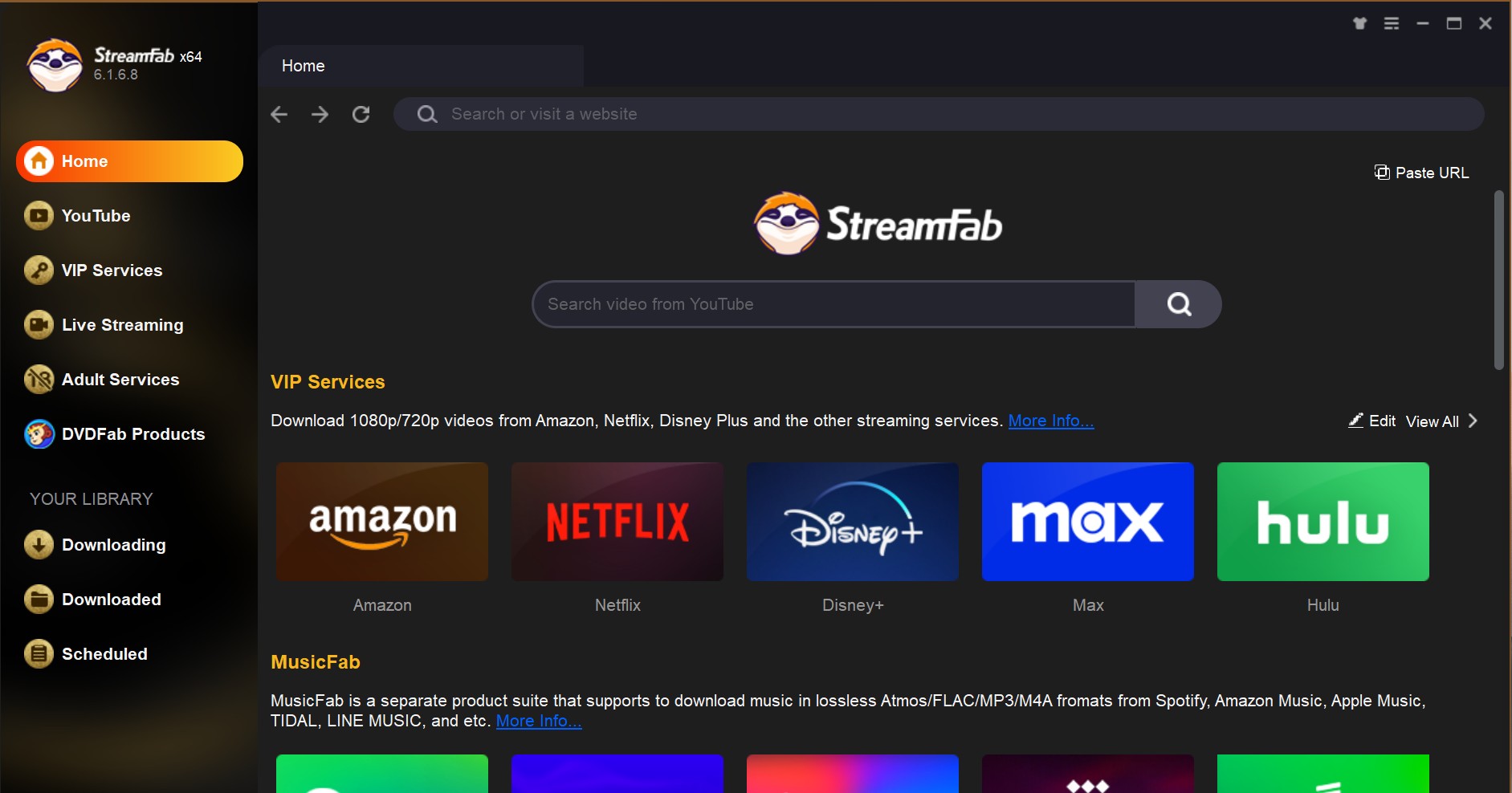Click in the Search video from YouTube field

click(834, 304)
